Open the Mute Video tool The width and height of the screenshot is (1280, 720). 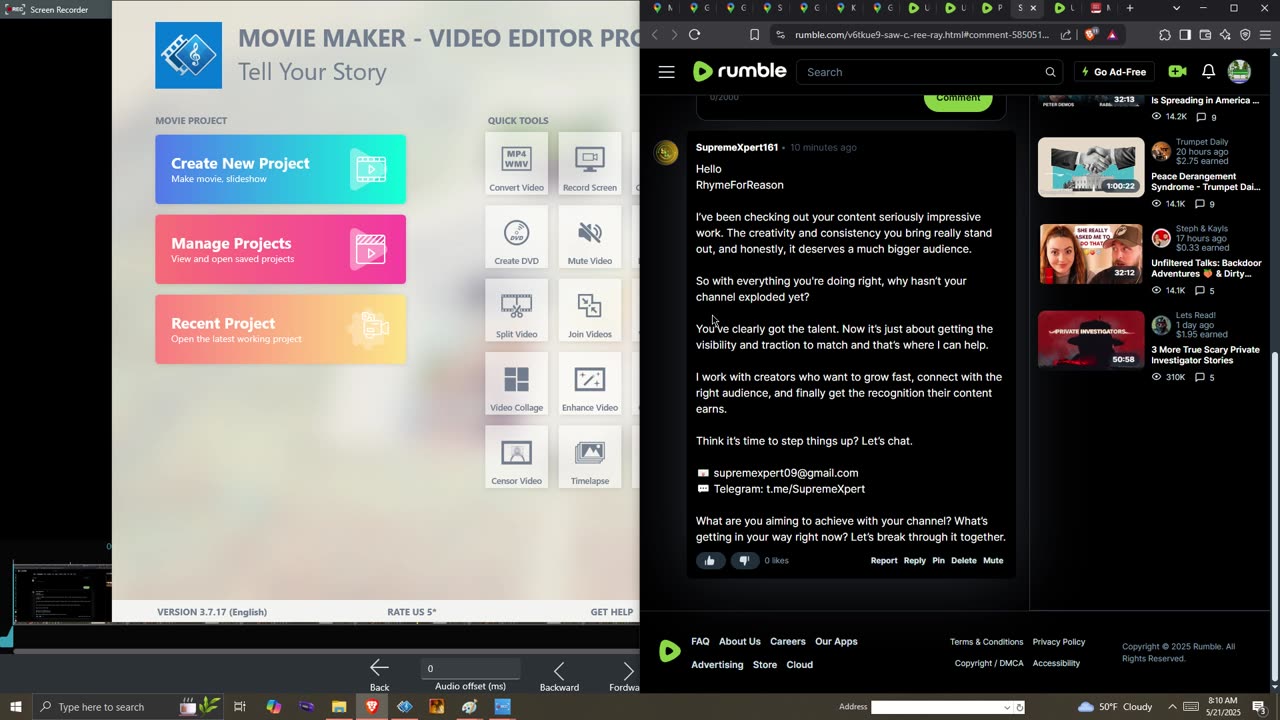pyautogui.click(x=590, y=237)
